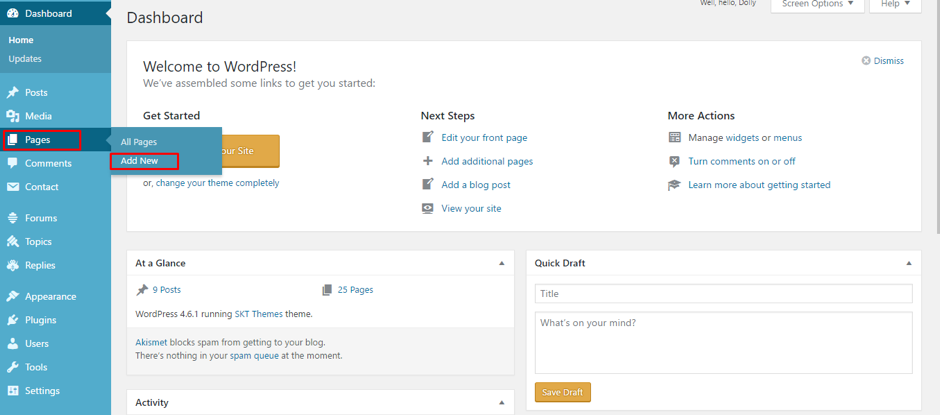Screen dimensions: 940x415
Task: Follow the change your theme completely link
Action: (x=218, y=183)
